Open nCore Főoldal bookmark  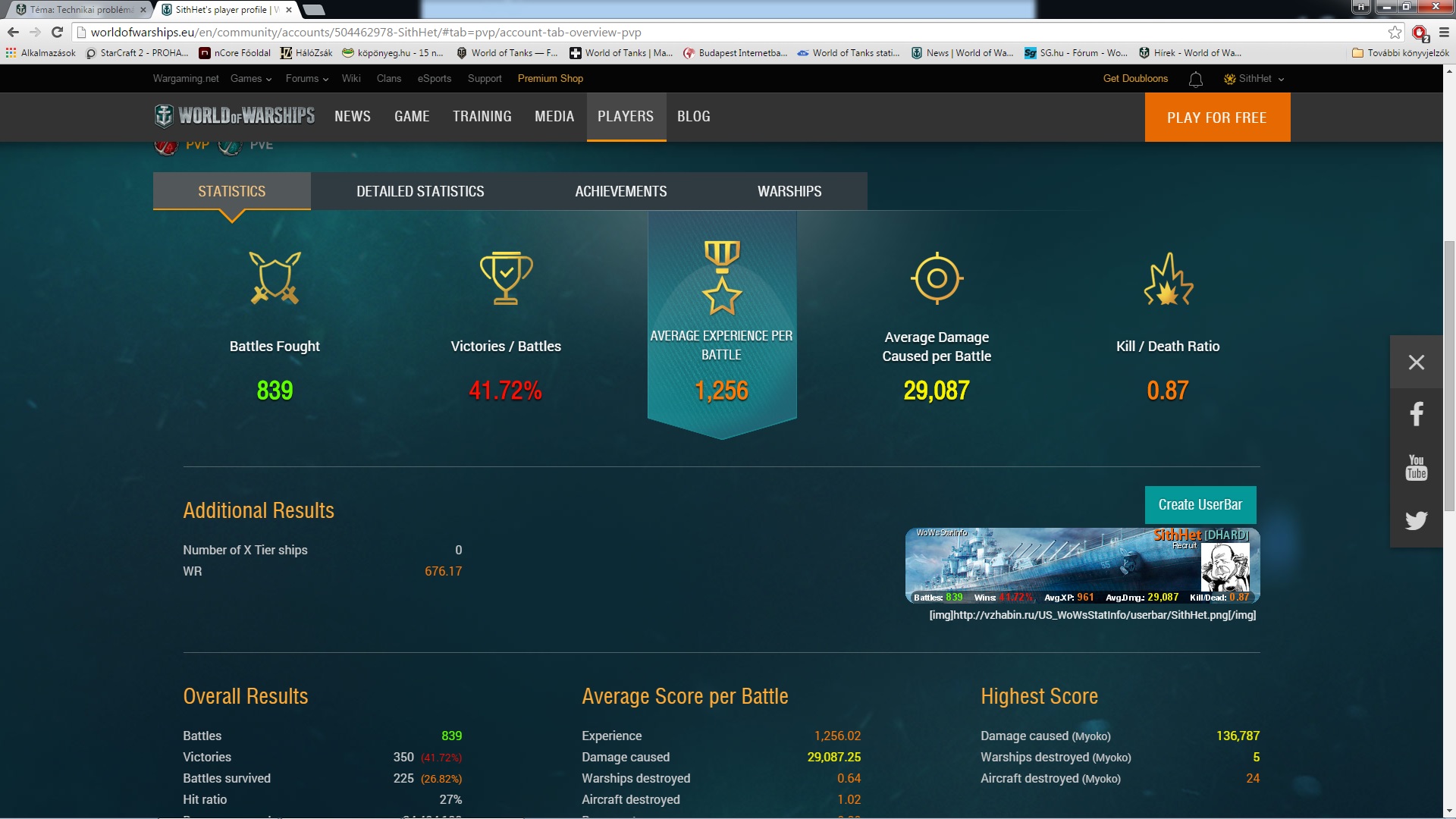click(234, 53)
